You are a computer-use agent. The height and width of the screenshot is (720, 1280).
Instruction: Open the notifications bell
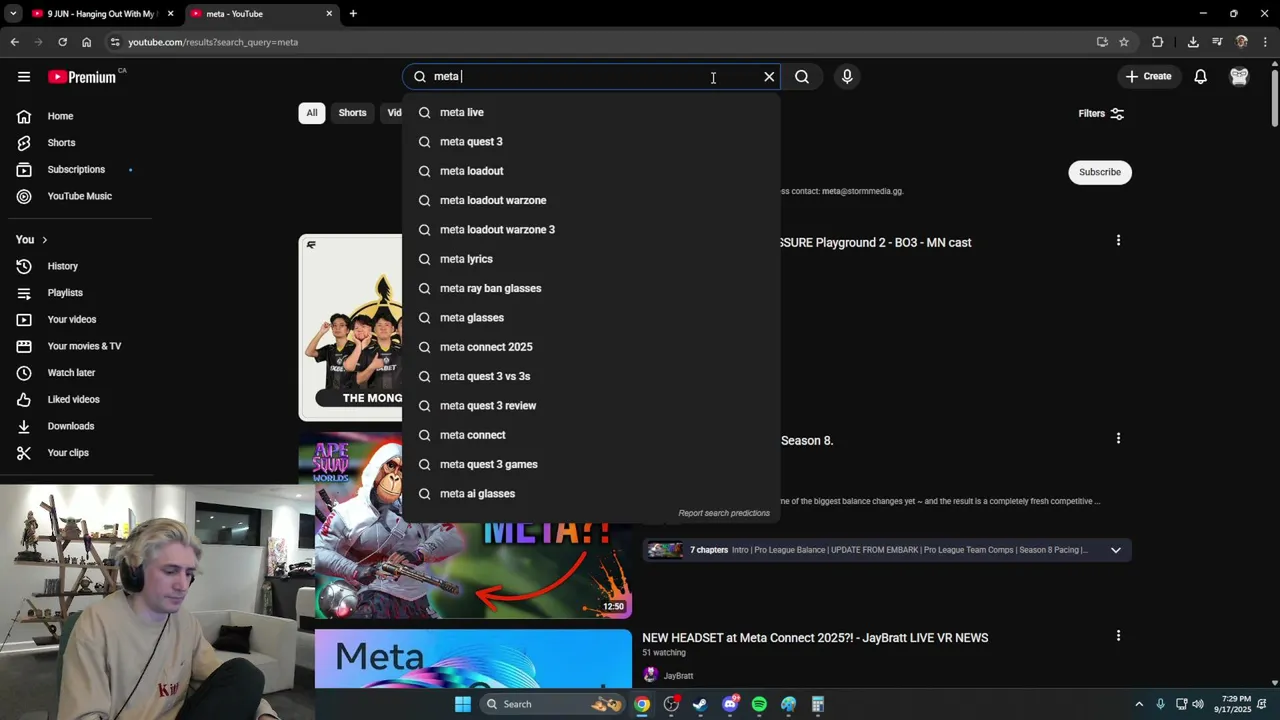coord(1201,77)
